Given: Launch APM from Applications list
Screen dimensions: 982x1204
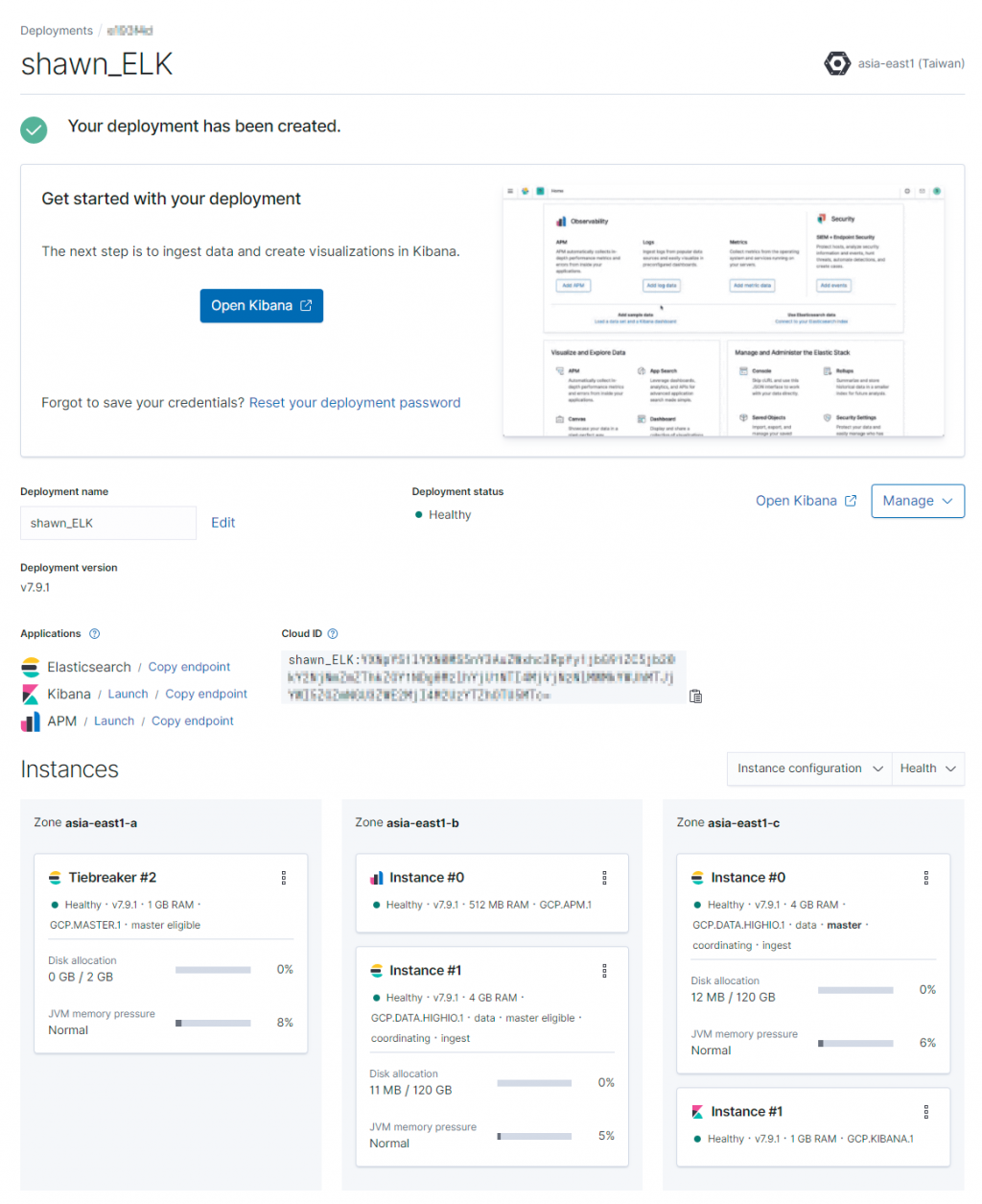Looking at the screenshot, I should coord(114,720).
